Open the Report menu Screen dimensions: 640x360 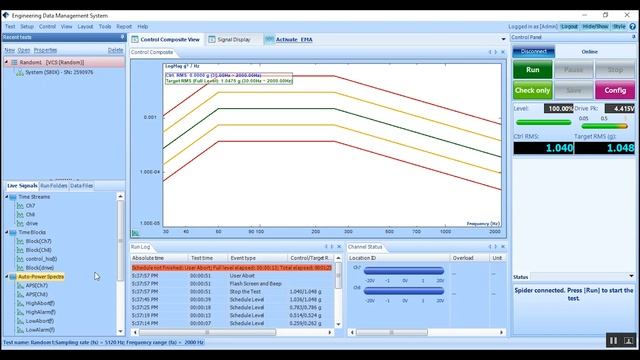click(124, 27)
